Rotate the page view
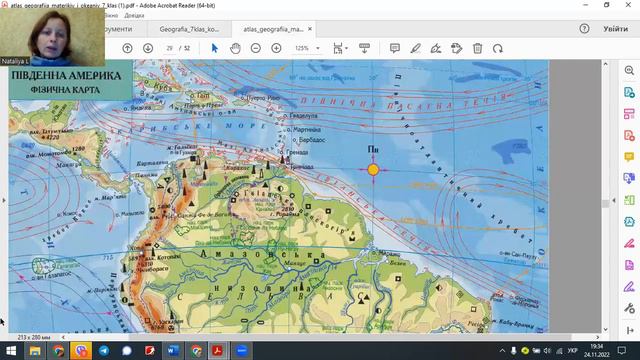The width and height of the screenshot is (640, 360). [498, 48]
